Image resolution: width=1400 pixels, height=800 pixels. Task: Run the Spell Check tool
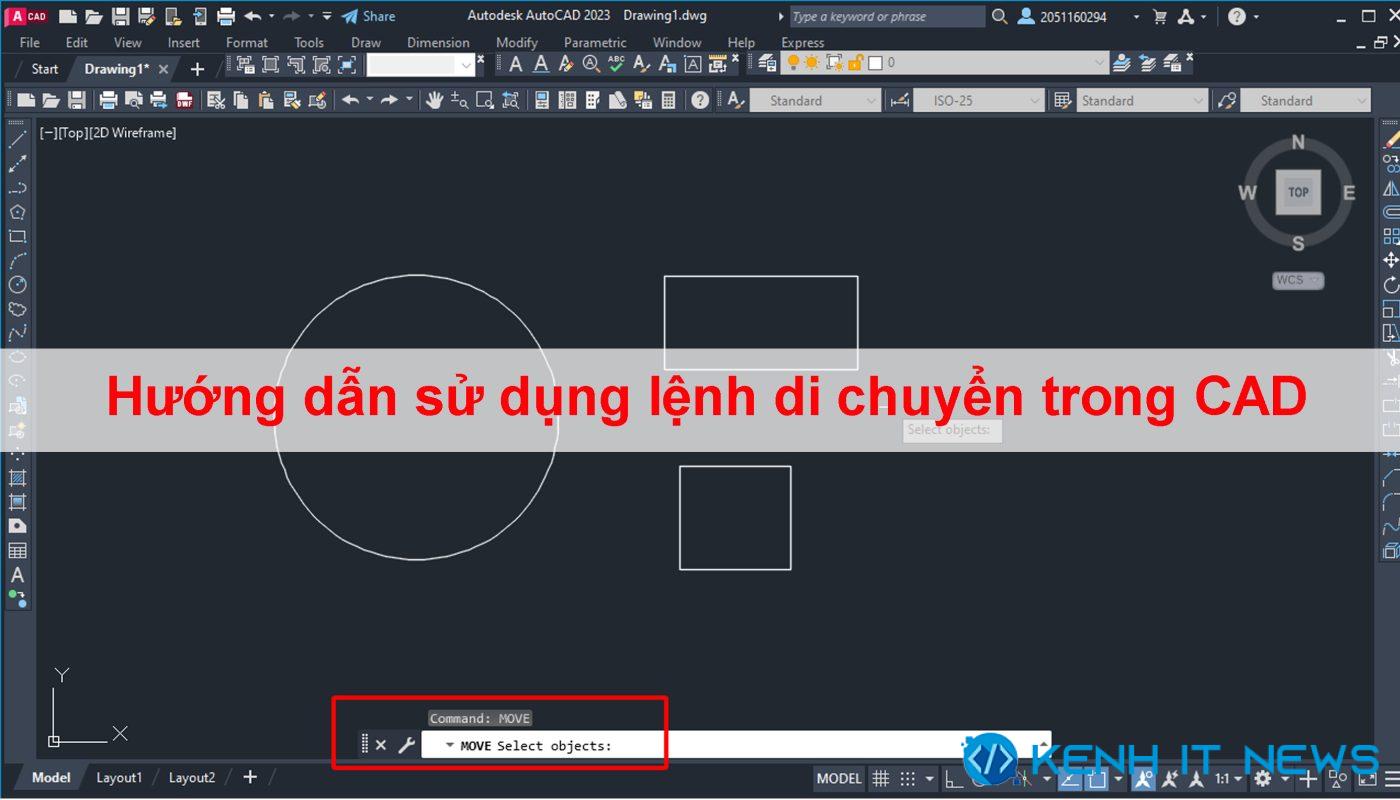point(616,64)
